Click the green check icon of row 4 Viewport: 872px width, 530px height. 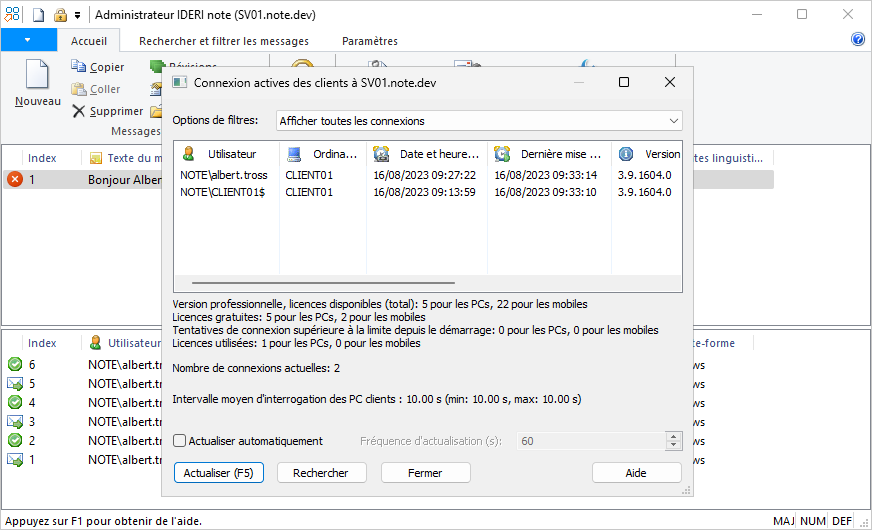pos(15,402)
